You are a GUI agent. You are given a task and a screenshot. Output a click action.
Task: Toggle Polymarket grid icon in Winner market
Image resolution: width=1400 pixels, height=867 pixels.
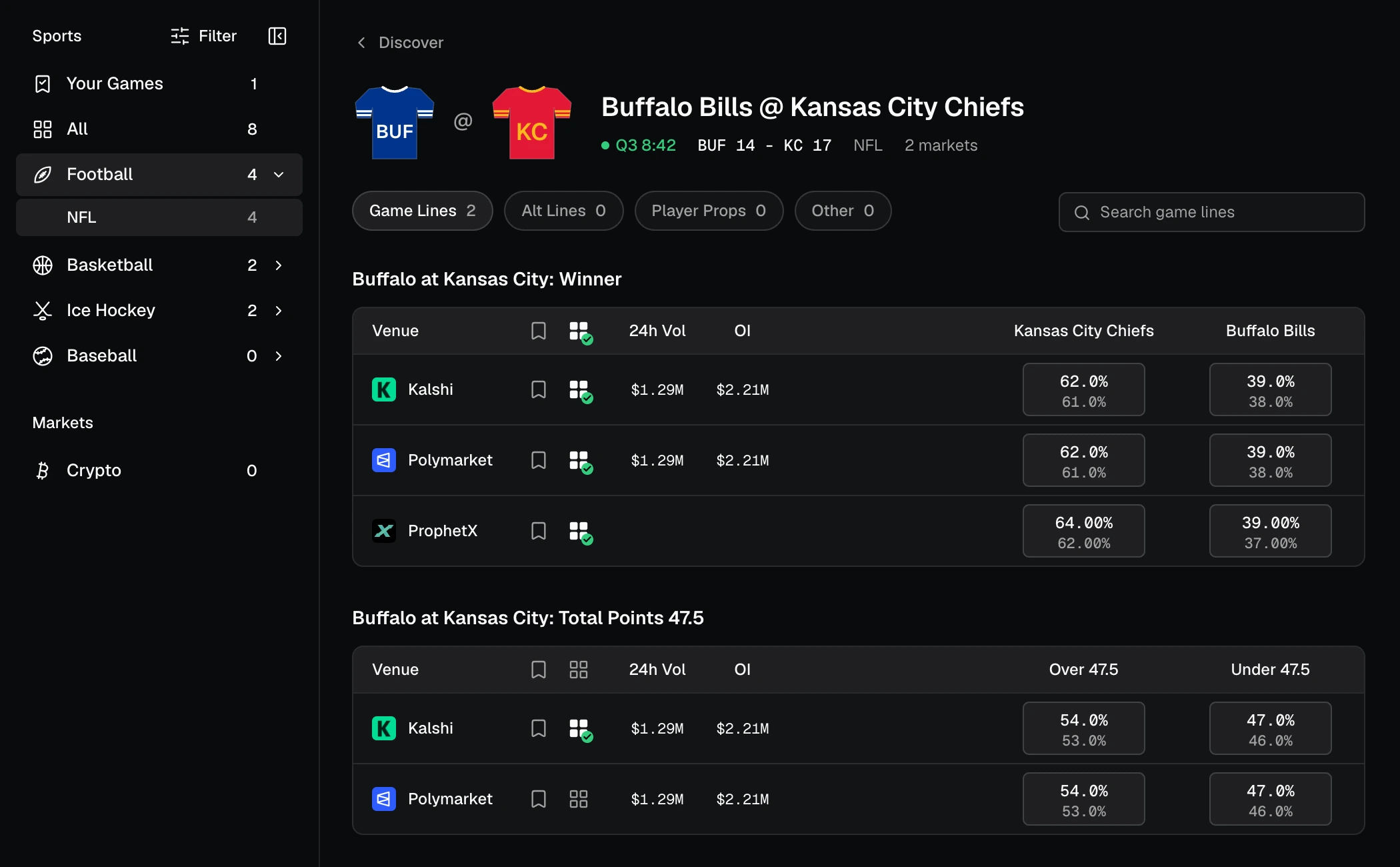[581, 462]
